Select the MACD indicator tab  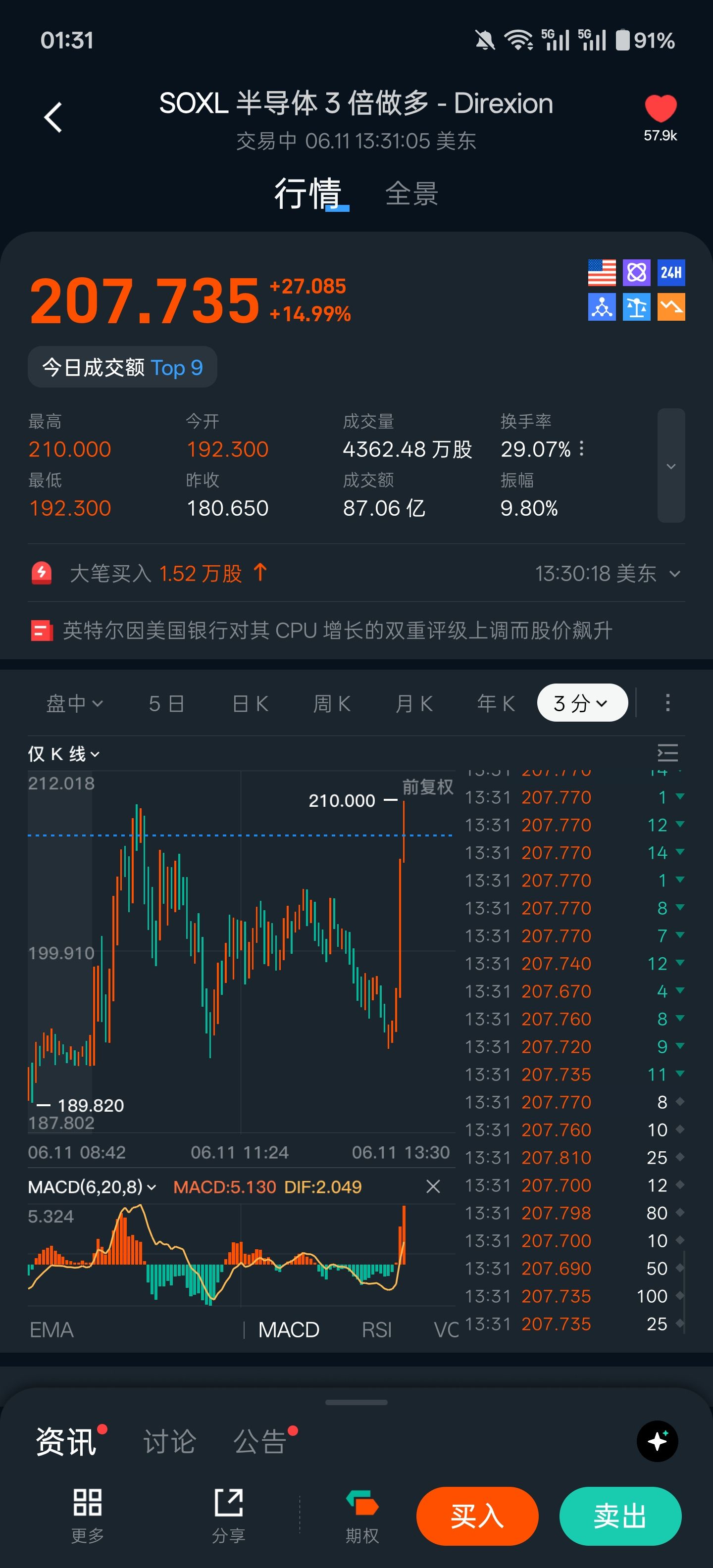click(289, 1329)
